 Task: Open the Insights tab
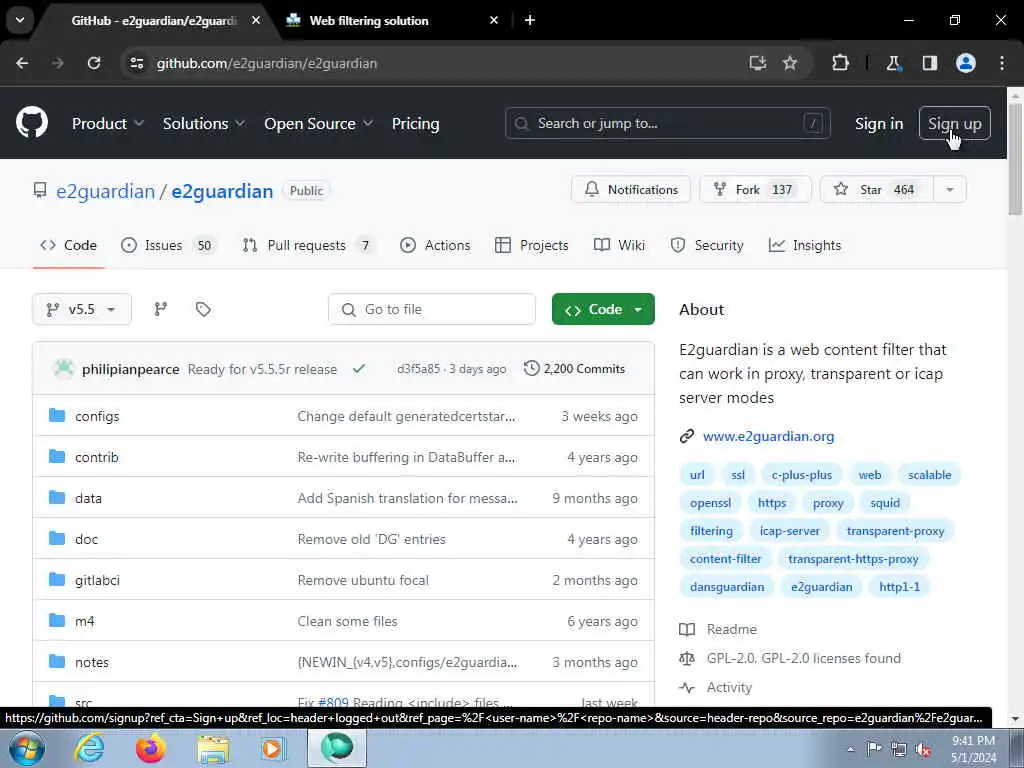pos(805,245)
